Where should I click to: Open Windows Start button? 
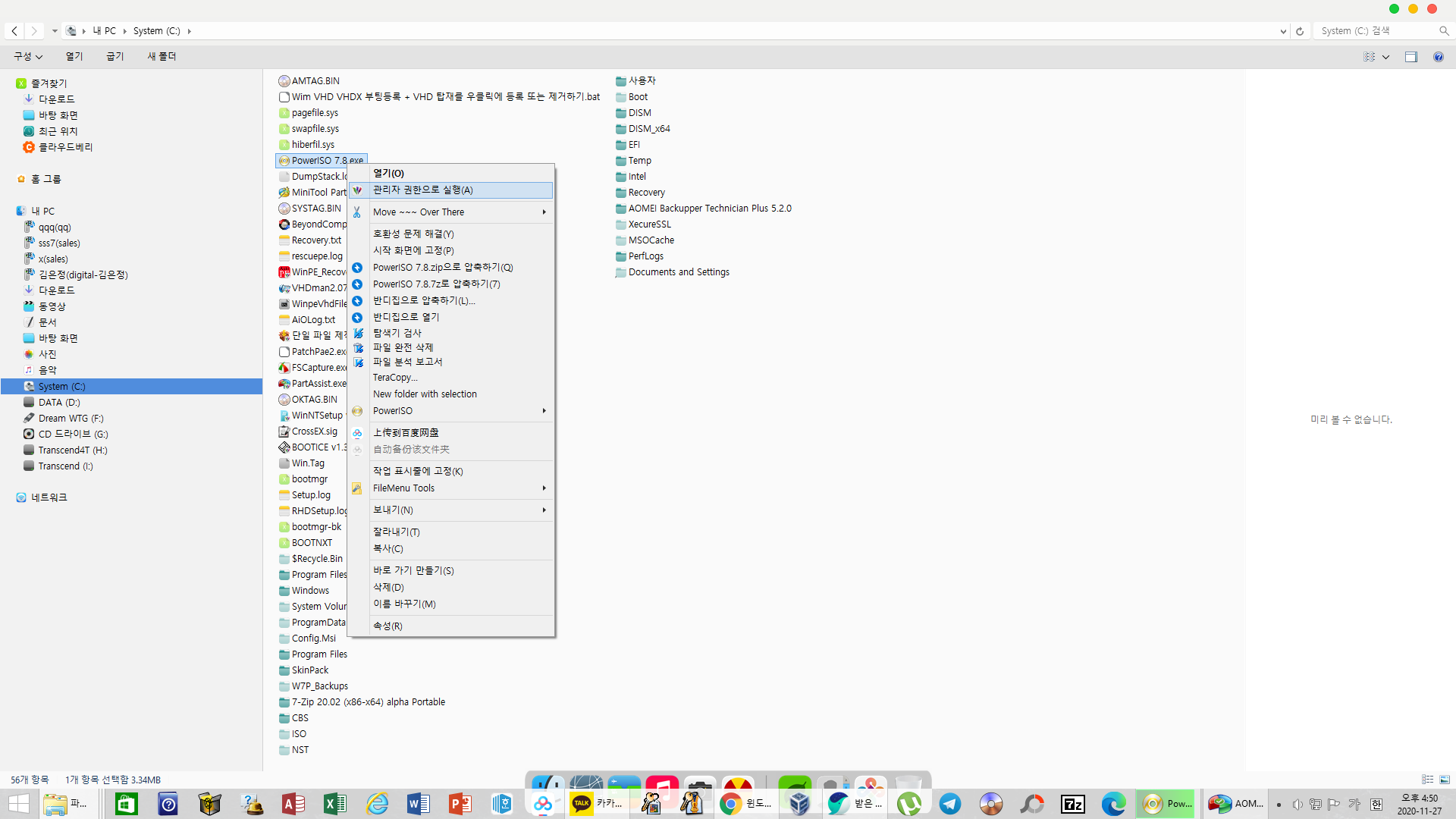pos(19,804)
